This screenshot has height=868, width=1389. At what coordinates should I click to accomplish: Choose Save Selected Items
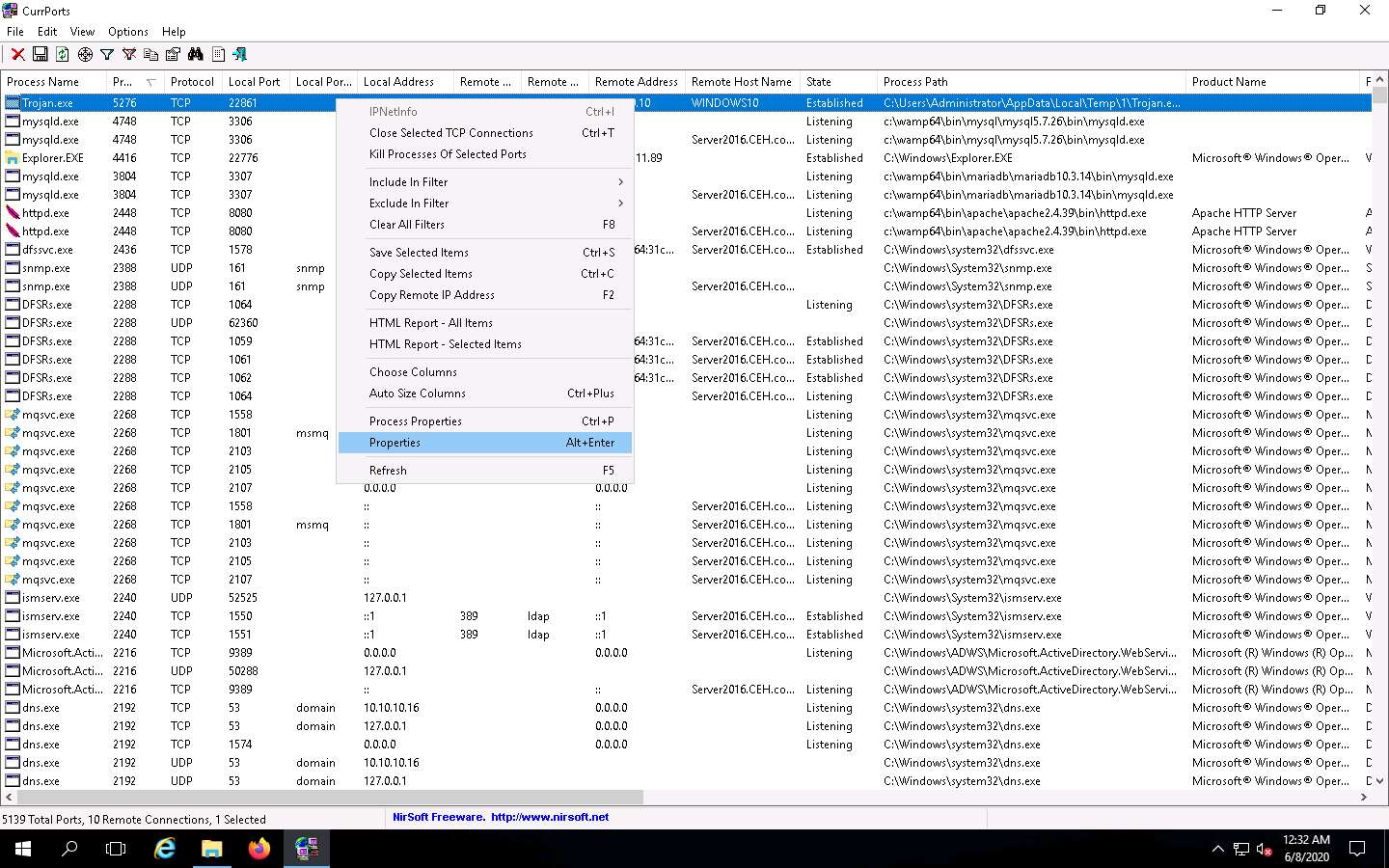pos(484,252)
